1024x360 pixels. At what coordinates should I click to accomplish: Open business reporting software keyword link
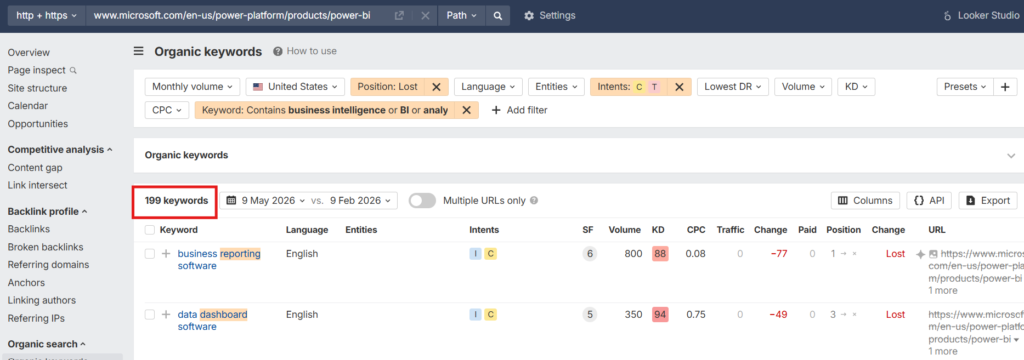click(219, 260)
